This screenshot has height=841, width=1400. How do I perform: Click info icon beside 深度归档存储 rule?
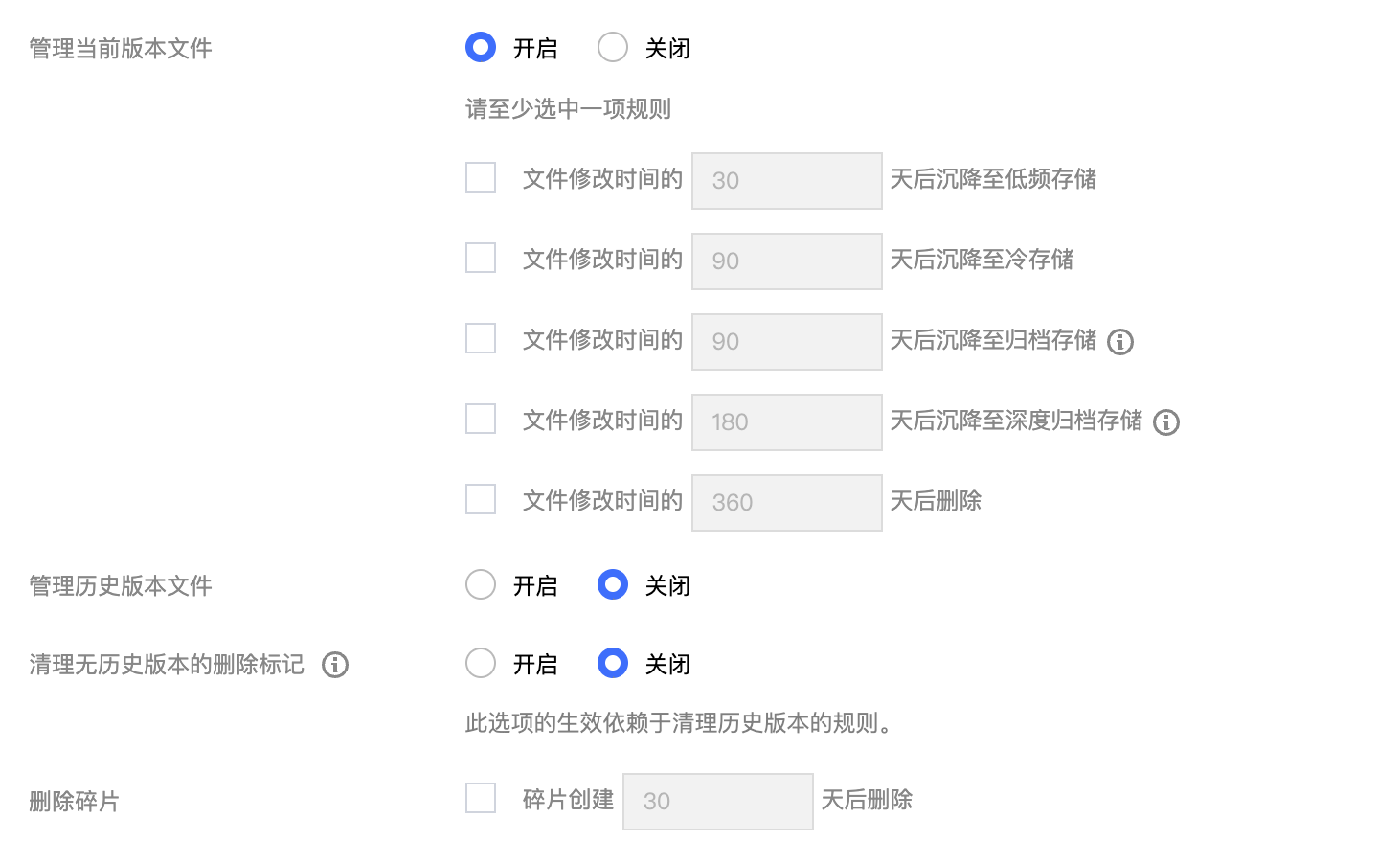point(1166,422)
